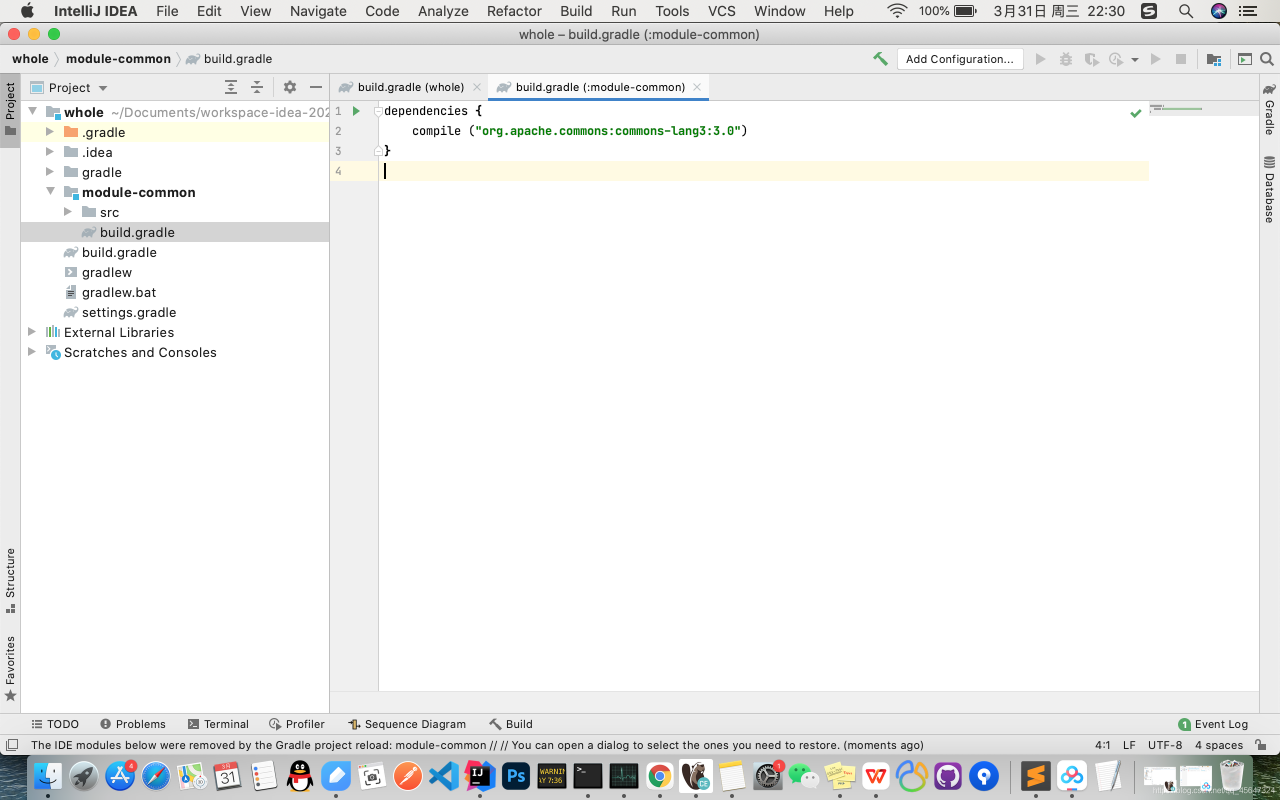This screenshot has width=1280, height=800.
Task: Click the Add Configuration button
Action: [x=959, y=59]
